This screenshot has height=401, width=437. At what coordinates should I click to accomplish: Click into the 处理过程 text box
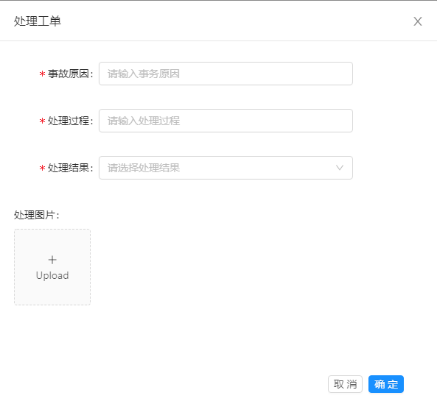tap(226, 121)
